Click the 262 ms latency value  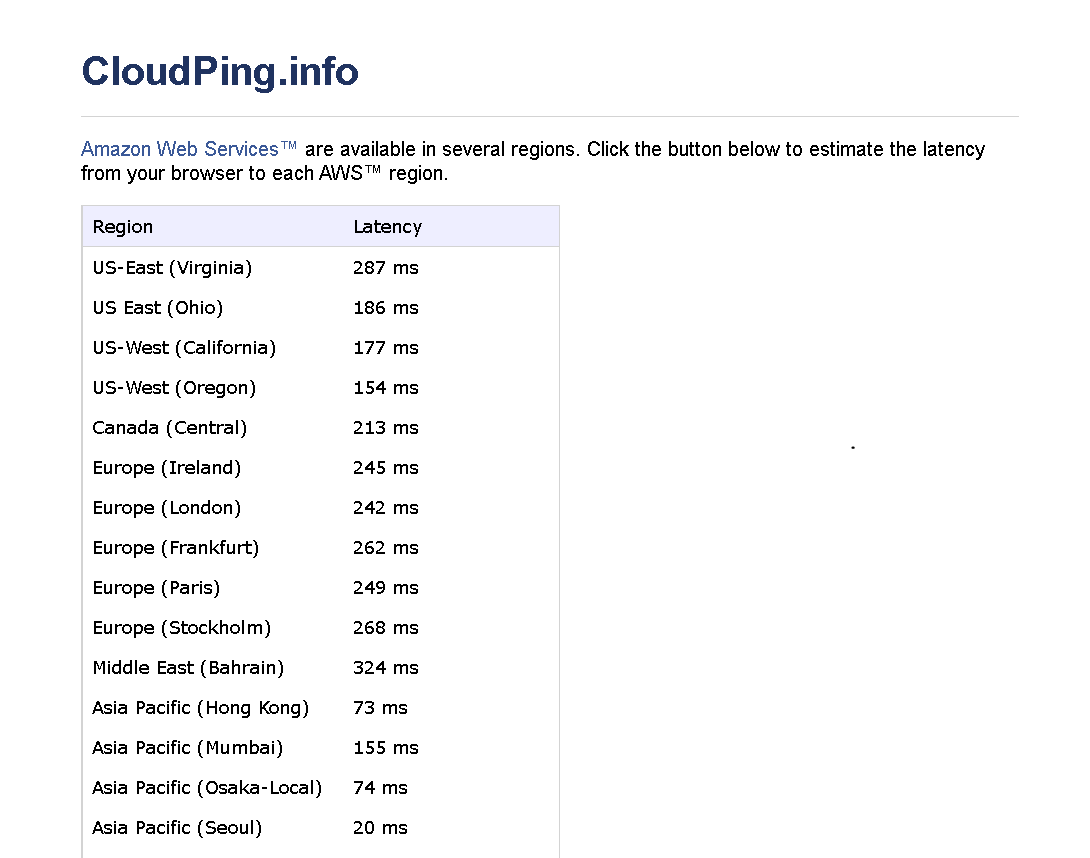click(386, 548)
